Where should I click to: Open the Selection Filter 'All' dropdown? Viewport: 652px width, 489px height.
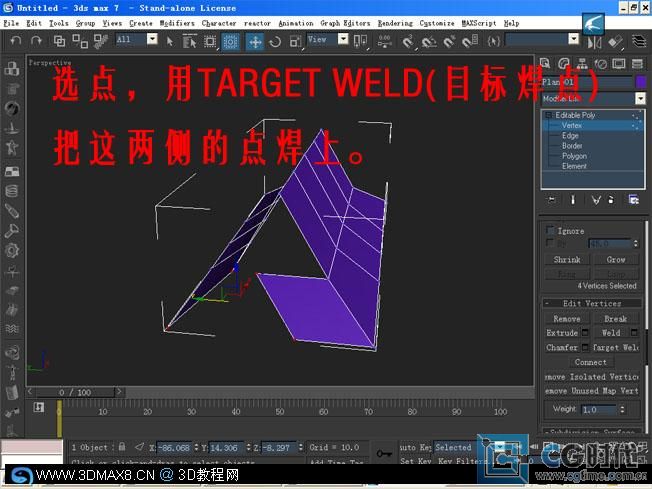[152, 39]
